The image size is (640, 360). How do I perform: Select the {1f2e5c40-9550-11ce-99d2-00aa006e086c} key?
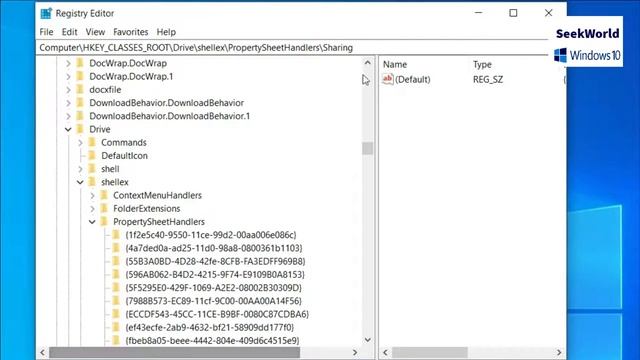pos(211,235)
